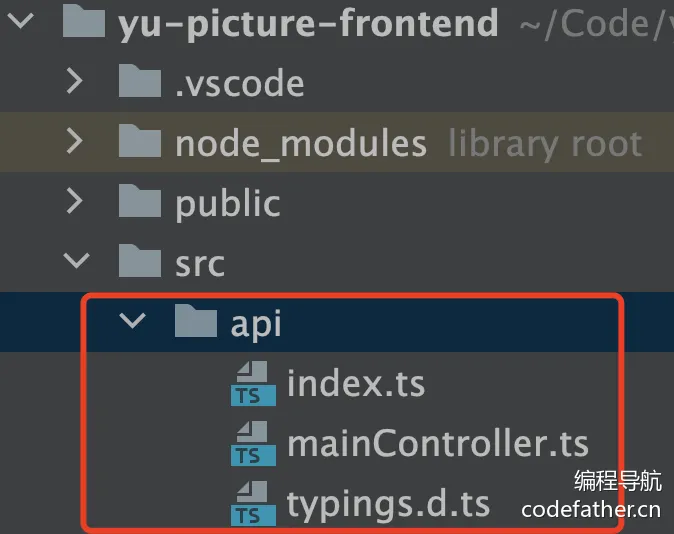Screen dimensions: 674x534
Task: Collapse the src folder chevron
Action: [x=76, y=261]
